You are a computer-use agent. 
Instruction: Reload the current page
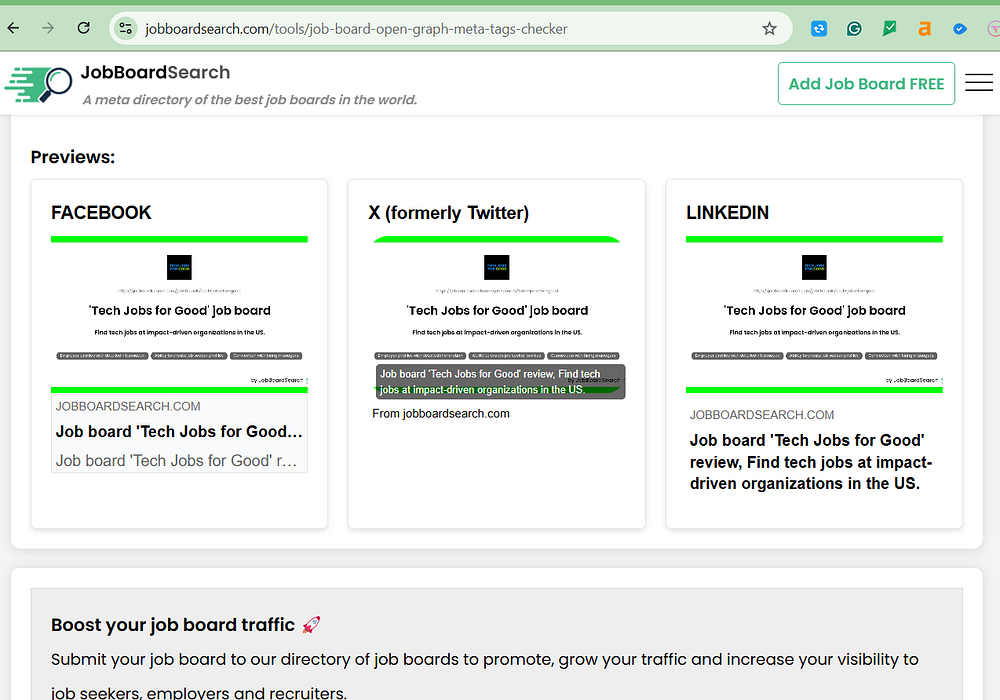[x=84, y=28]
